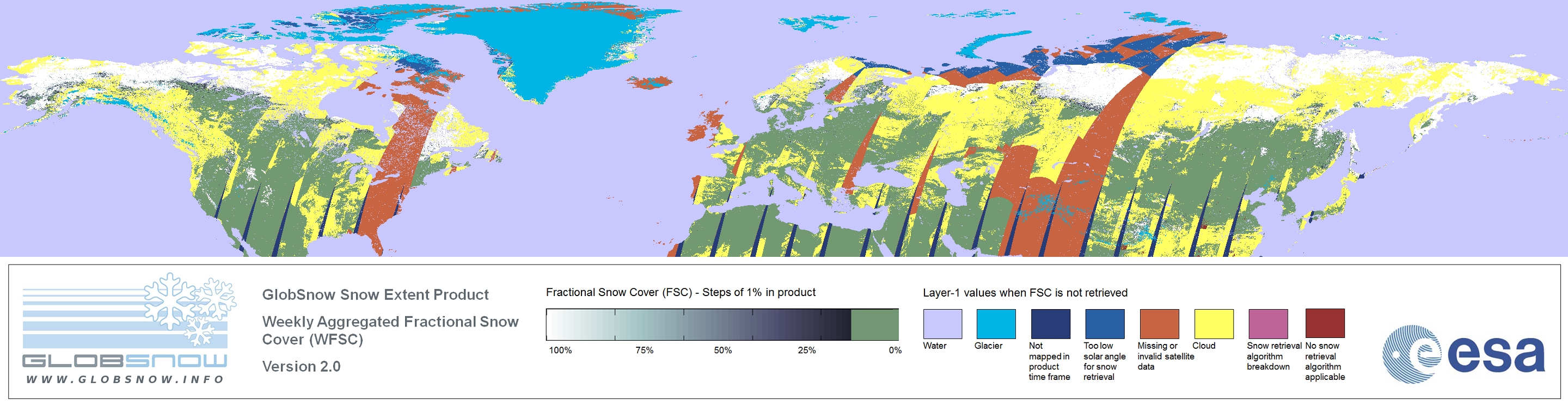Image resolution: width=1568 pixels, height=406 pixels.
Task: Click the yellow Cloud legend swatch
Action: pos(1214,324)
